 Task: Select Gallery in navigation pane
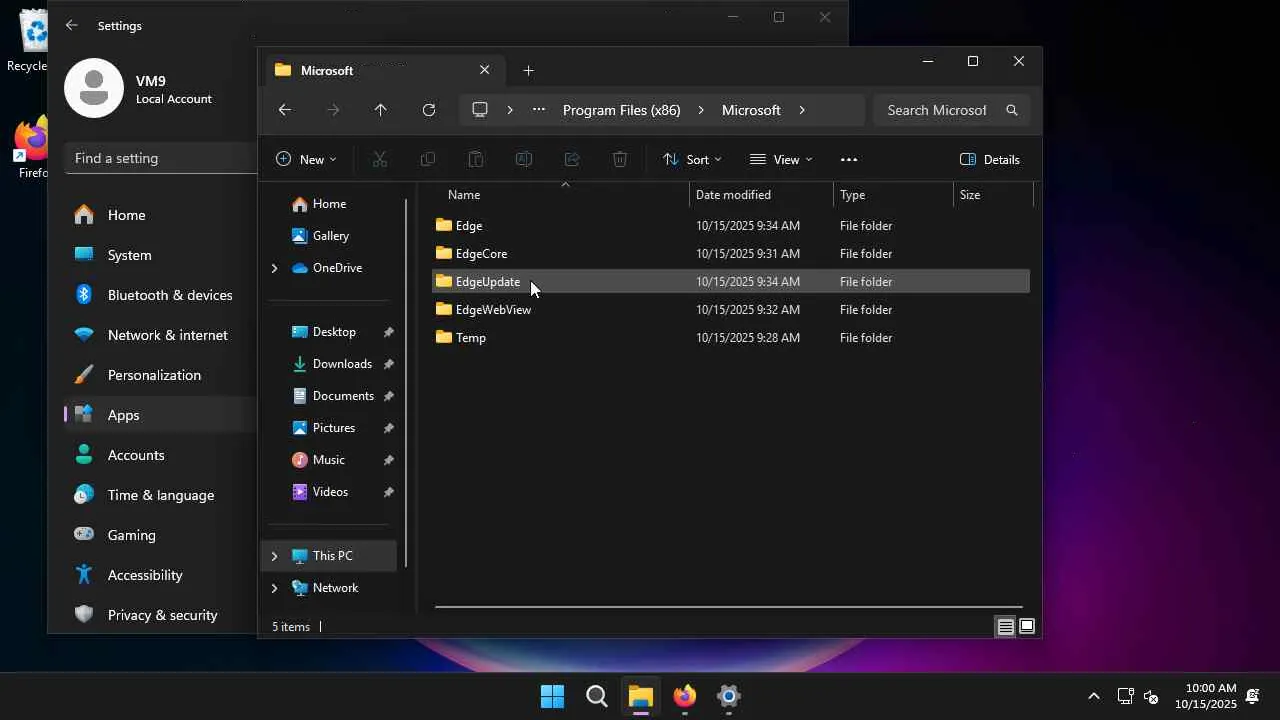pos(330,236)
